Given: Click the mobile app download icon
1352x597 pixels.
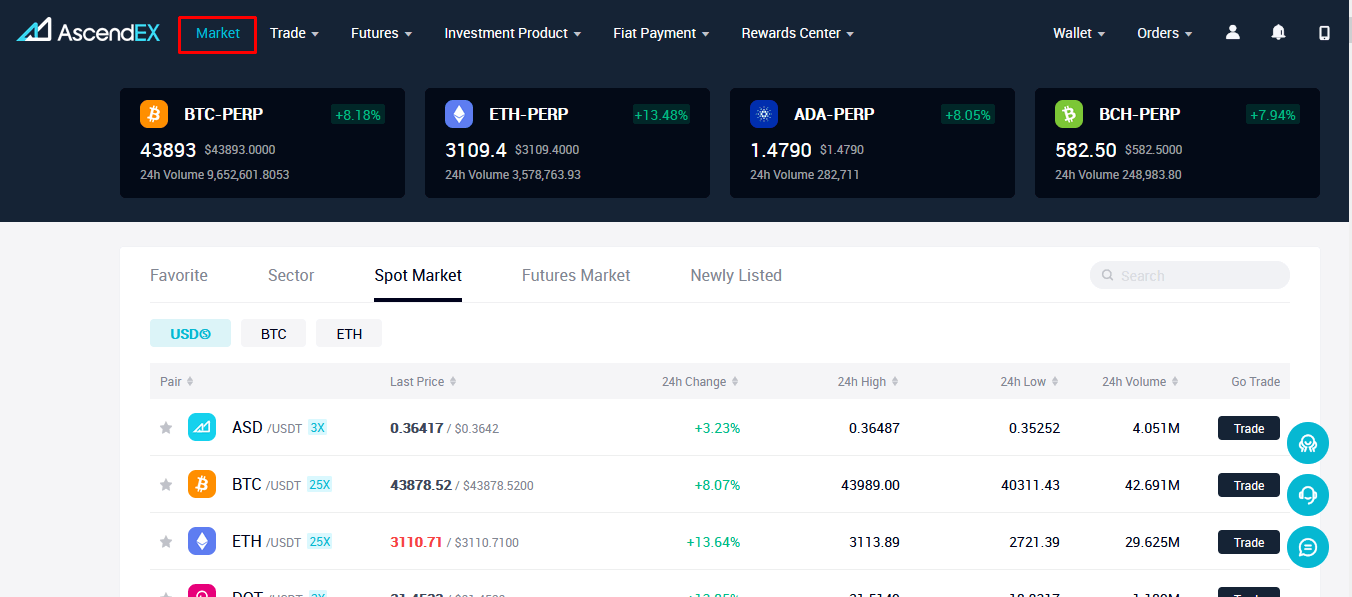Looking at the screenshot, I should coord(1324,33).
